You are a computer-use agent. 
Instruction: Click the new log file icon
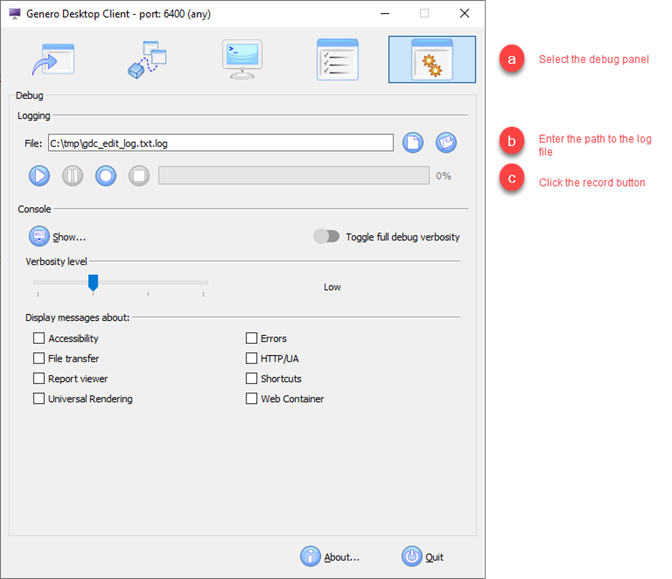pos(413,143)
